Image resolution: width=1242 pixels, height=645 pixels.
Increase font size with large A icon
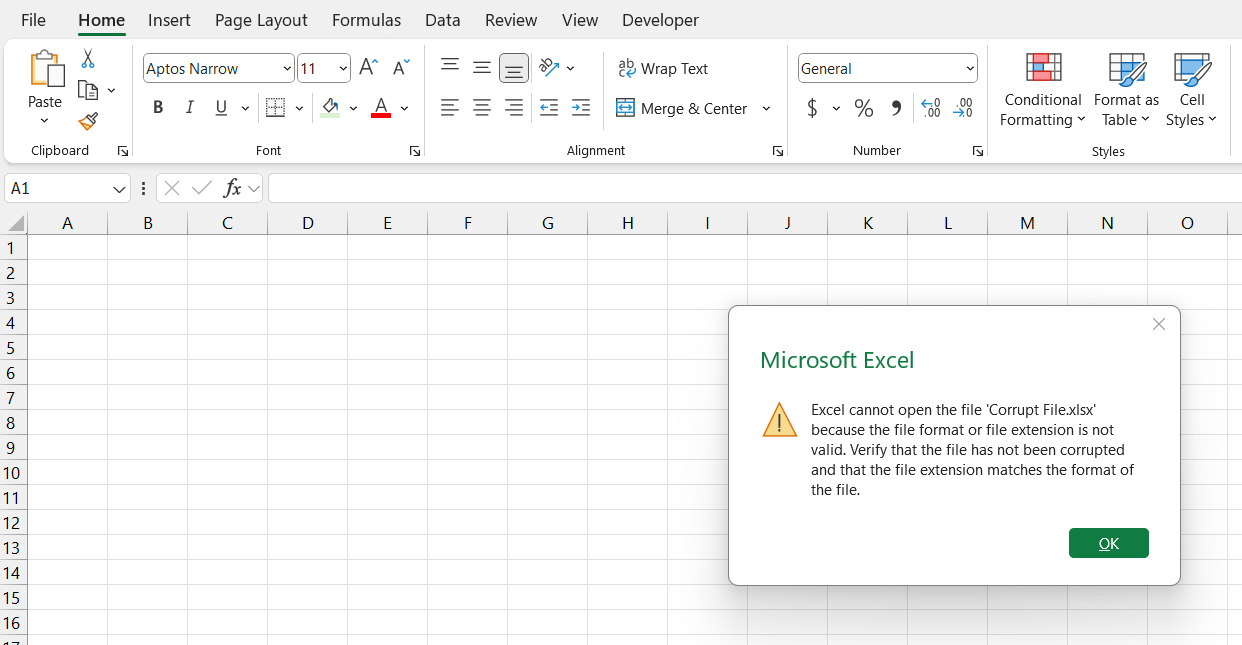tap(368, 68)
